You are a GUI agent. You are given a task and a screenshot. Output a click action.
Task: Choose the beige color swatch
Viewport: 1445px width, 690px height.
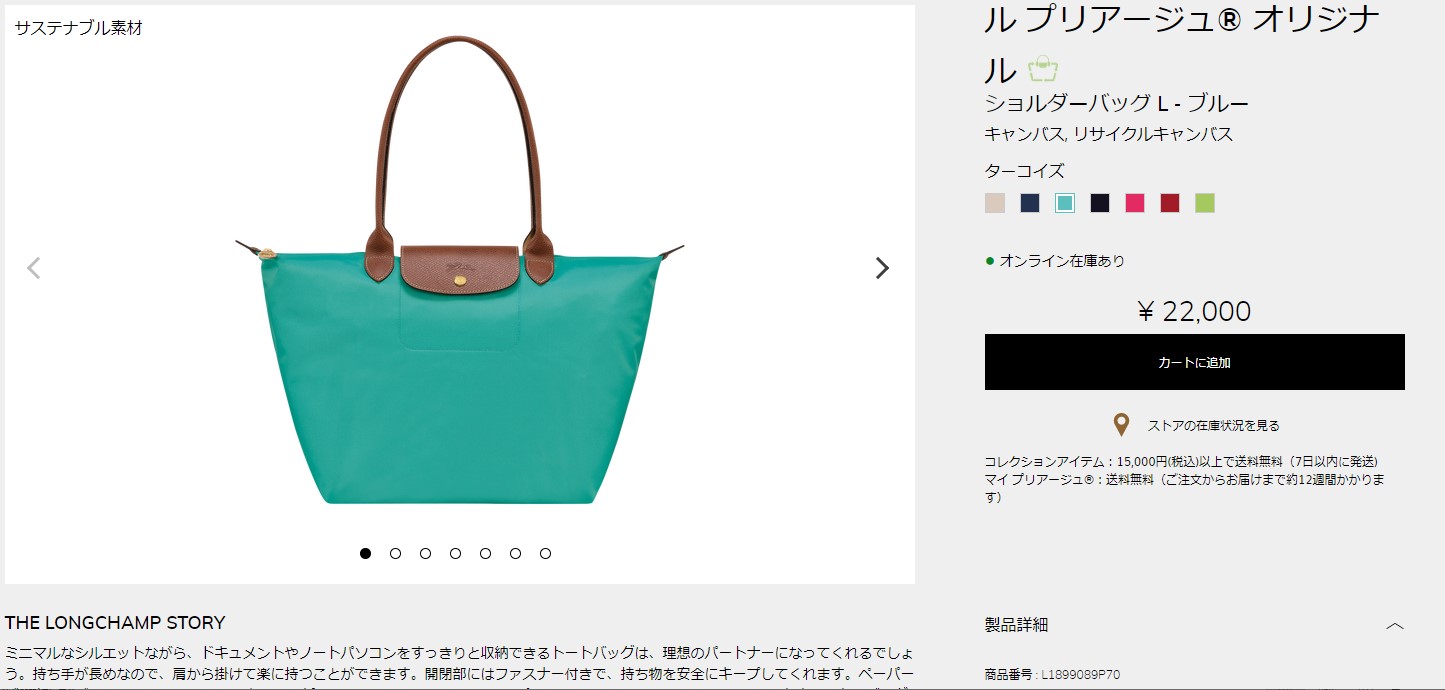(994, 203)
